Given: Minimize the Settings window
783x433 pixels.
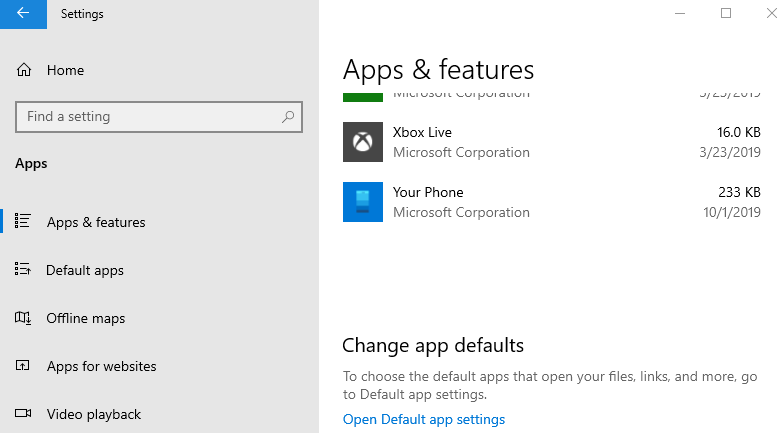Looking at the screenshot, I should pos(680,13).
